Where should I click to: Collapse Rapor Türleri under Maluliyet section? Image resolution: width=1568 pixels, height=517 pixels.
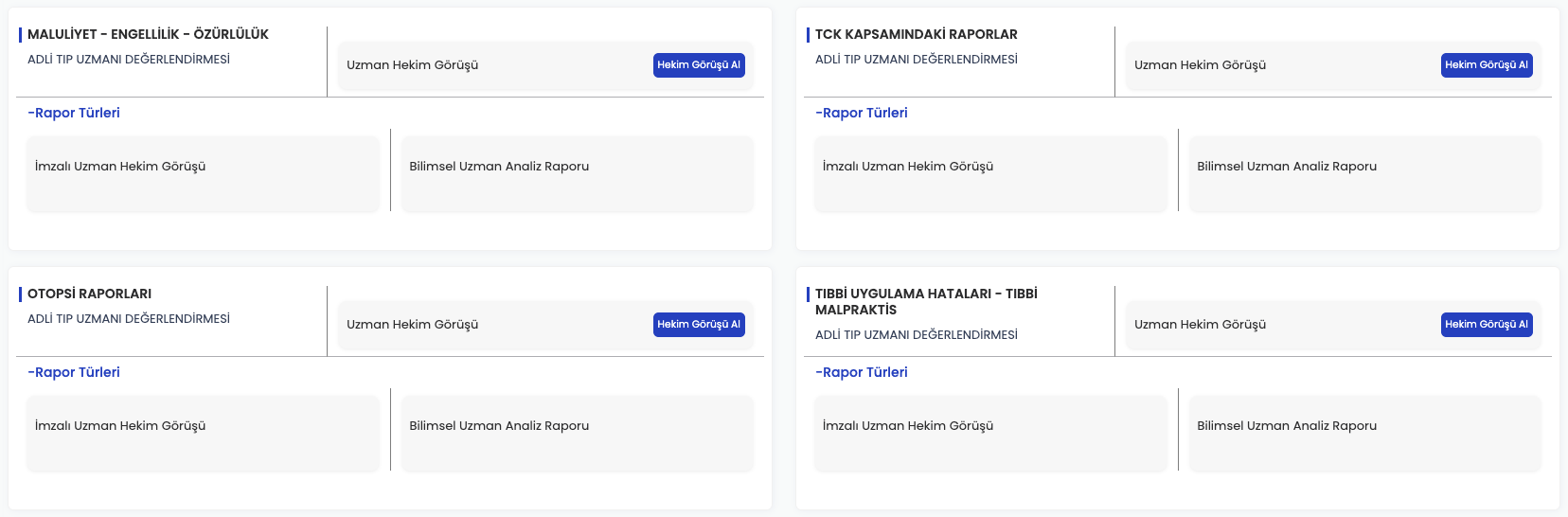pyautogui.click(x=74, y=113)
